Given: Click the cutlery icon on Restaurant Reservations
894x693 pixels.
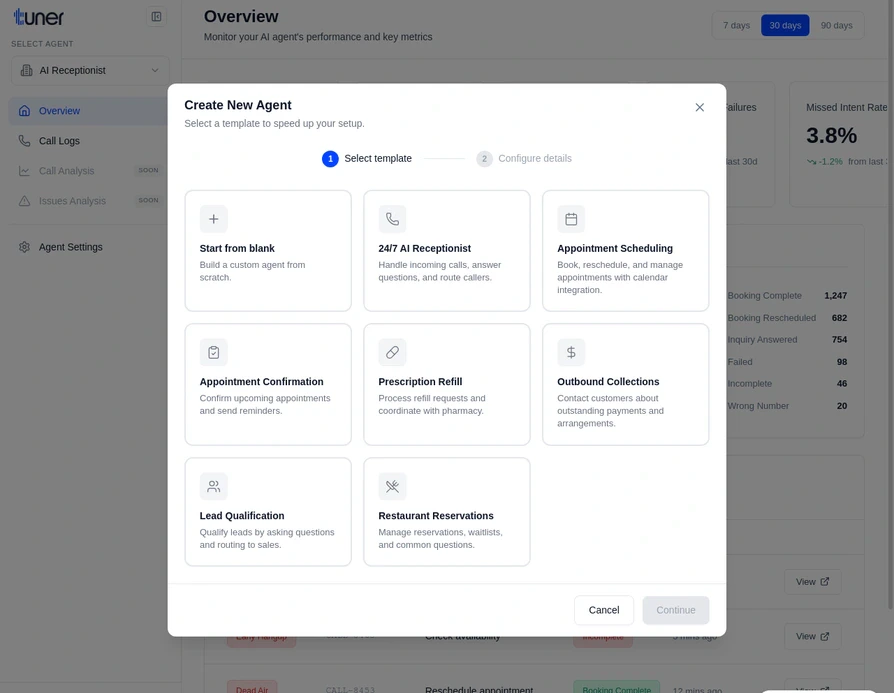Looking at the screenshot, I should pyautogui.click(x=392, y=486).
